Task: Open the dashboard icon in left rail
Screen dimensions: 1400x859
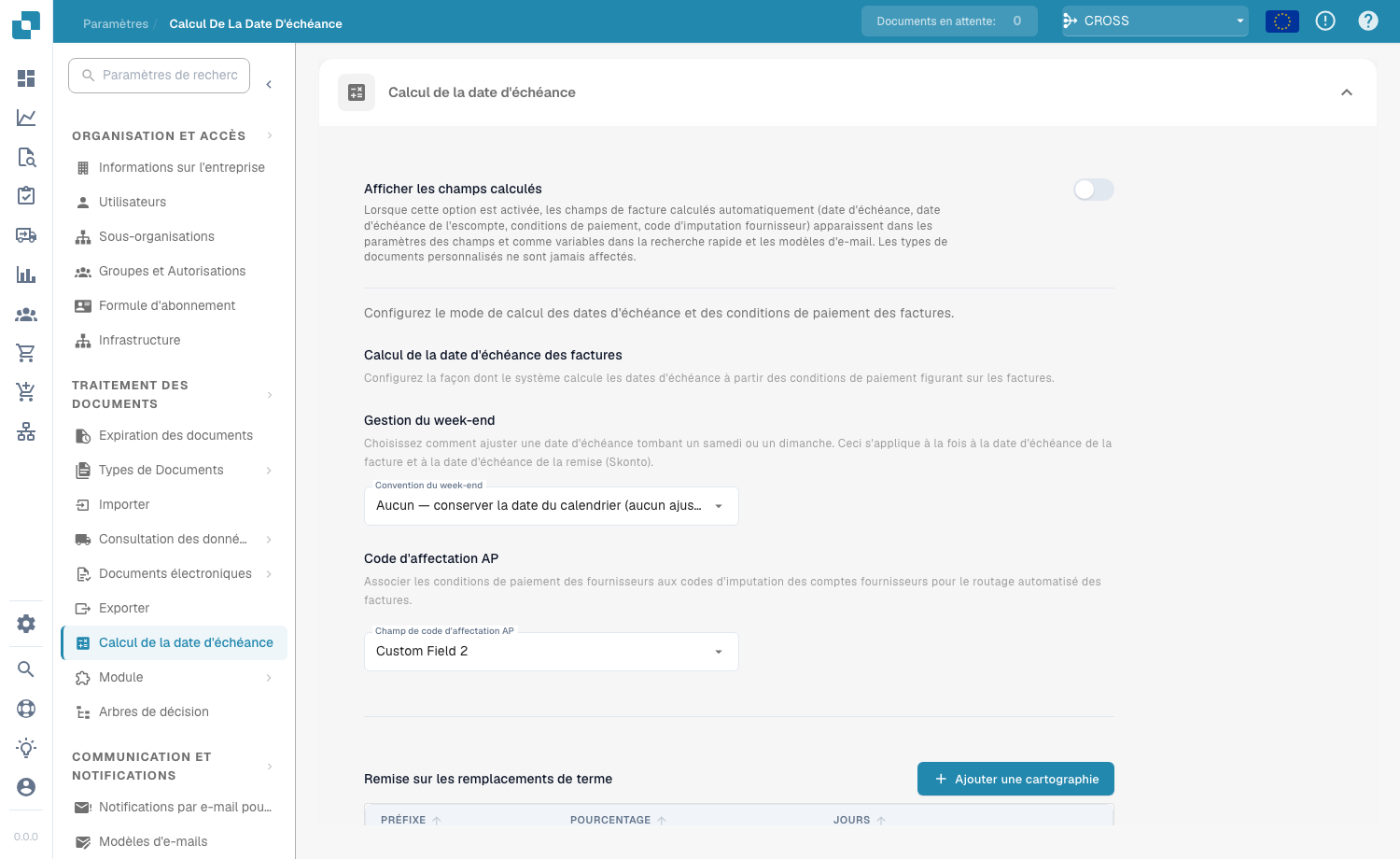Action: (26, 78)
